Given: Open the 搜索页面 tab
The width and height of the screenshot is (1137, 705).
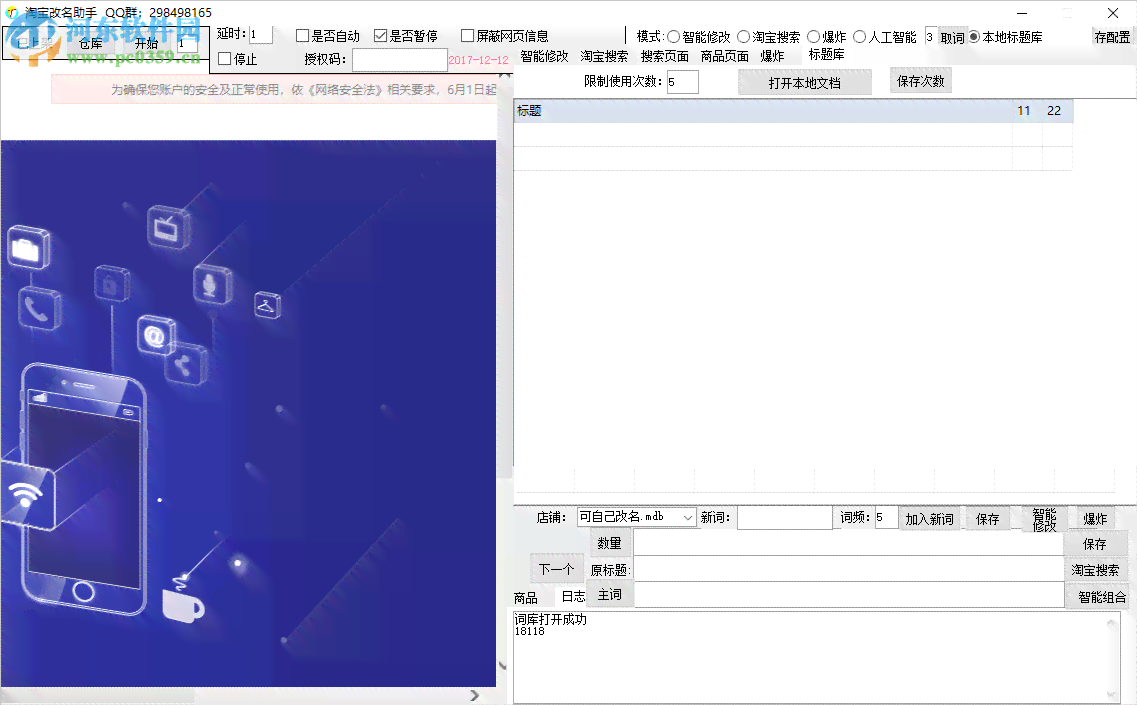Looking at the screenshot, I should (x=664, y=56).
